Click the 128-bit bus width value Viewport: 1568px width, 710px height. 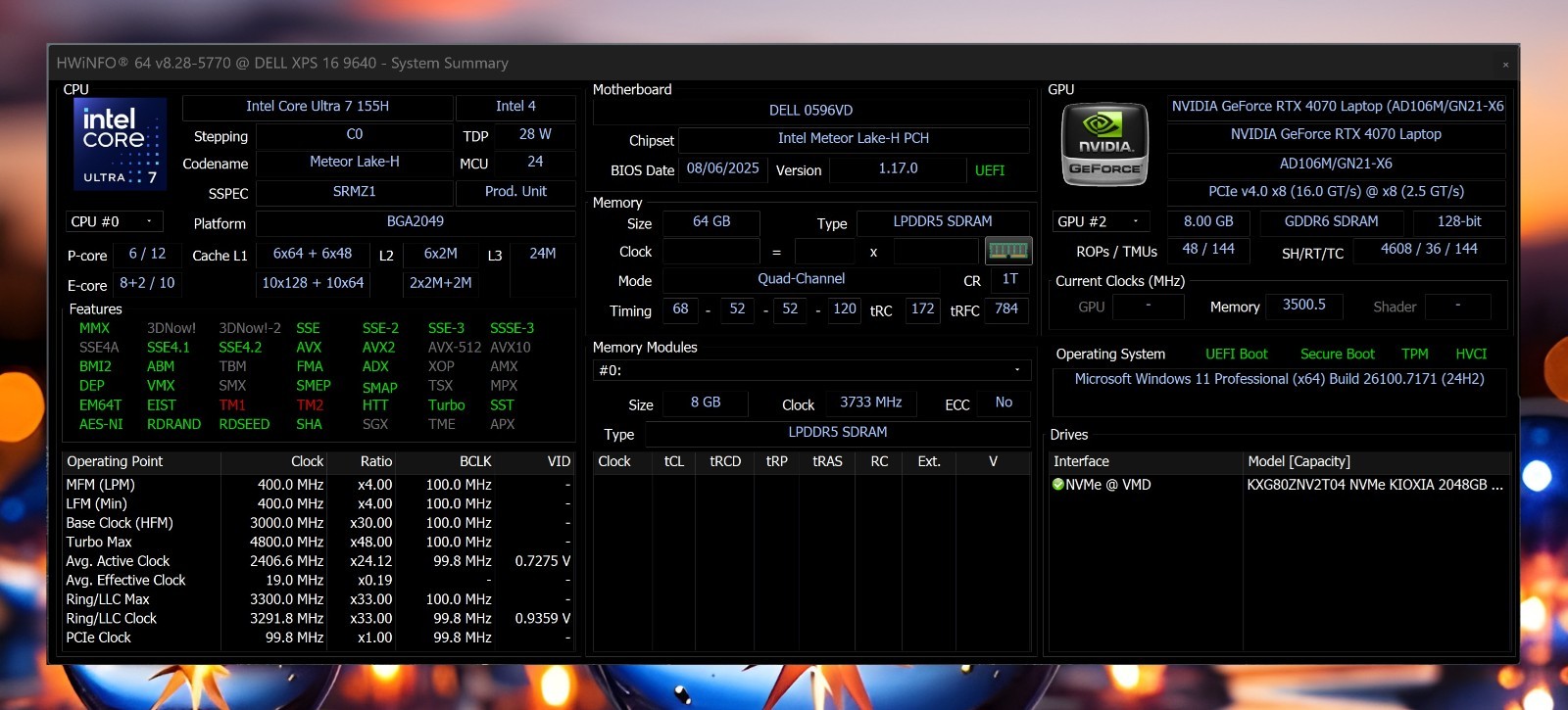click(1459, 221)
